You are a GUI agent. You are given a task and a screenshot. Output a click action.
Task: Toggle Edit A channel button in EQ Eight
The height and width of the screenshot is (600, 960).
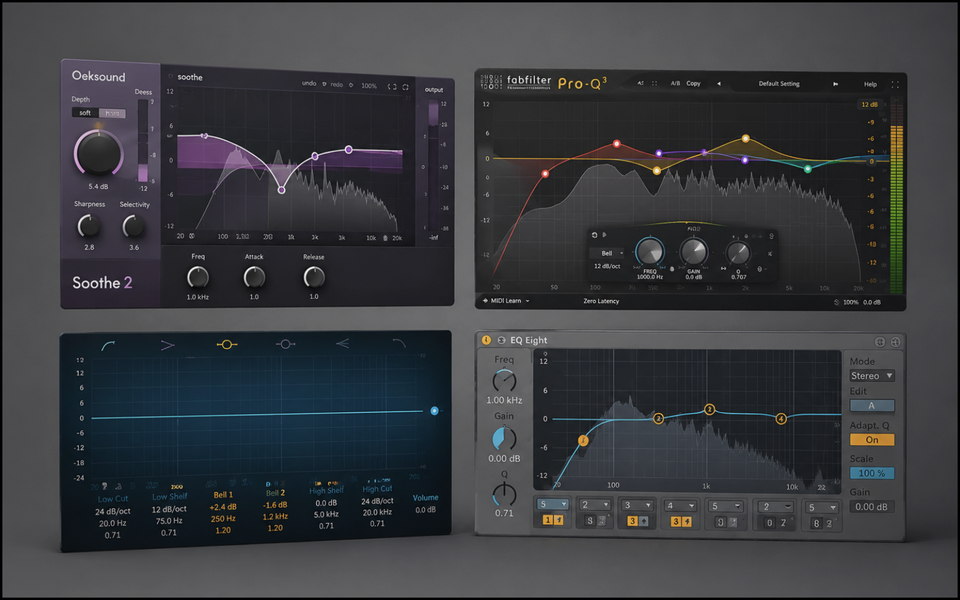pos(872,405)
